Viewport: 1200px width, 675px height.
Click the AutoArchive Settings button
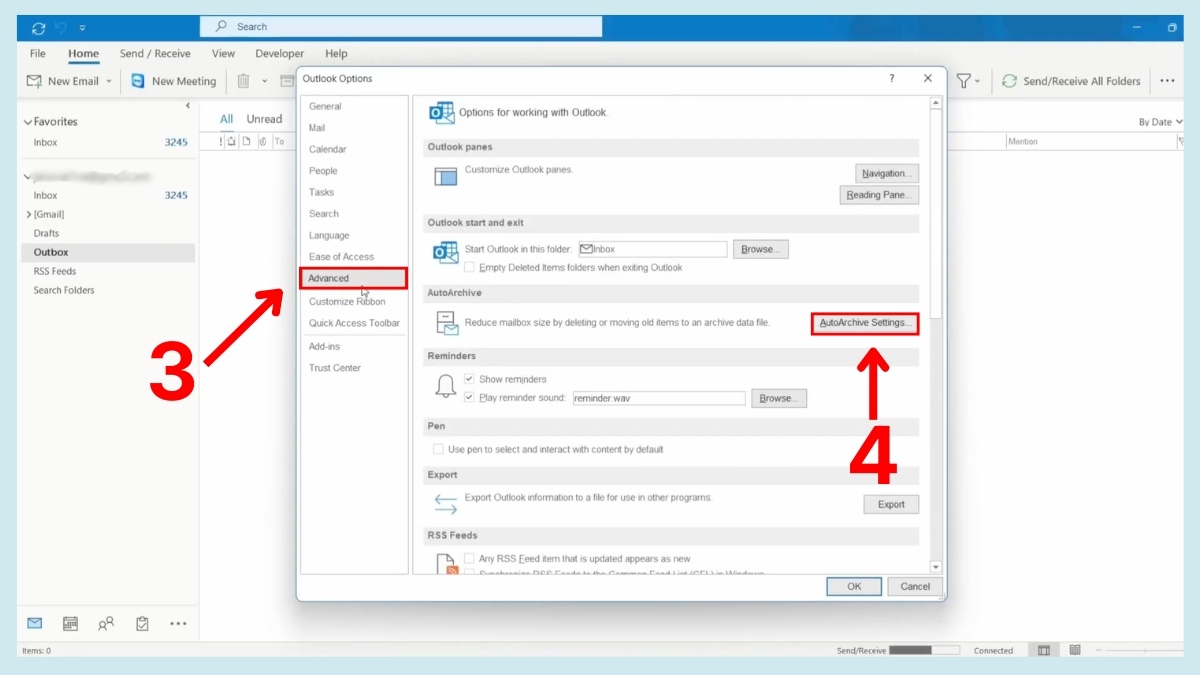point(865,323)
